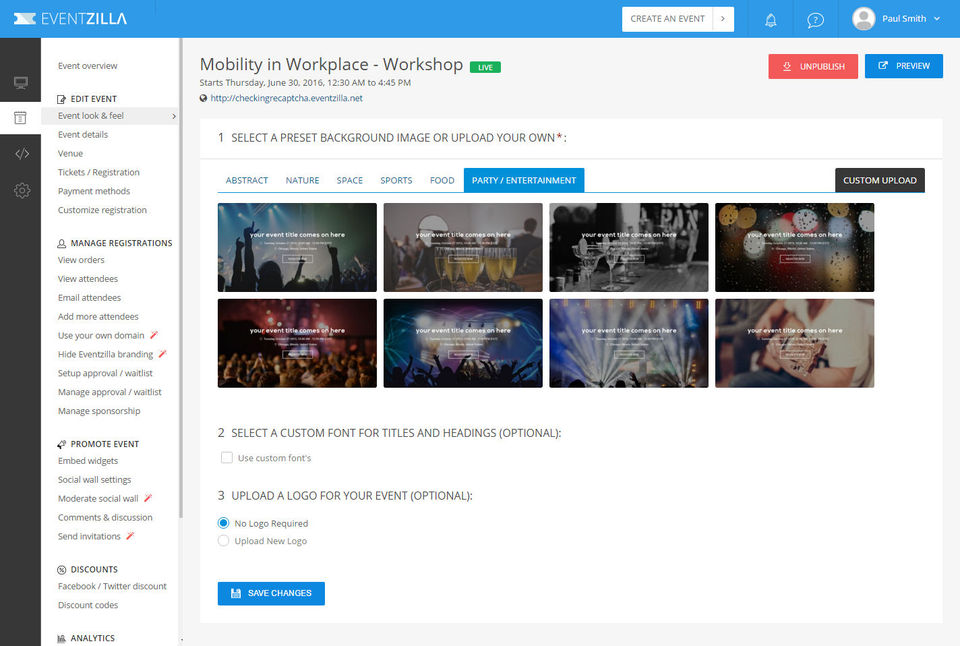Screen dimensions: 960x646
Task: Expand the Paul Smith account menu arrow
Action: point(937,19)
